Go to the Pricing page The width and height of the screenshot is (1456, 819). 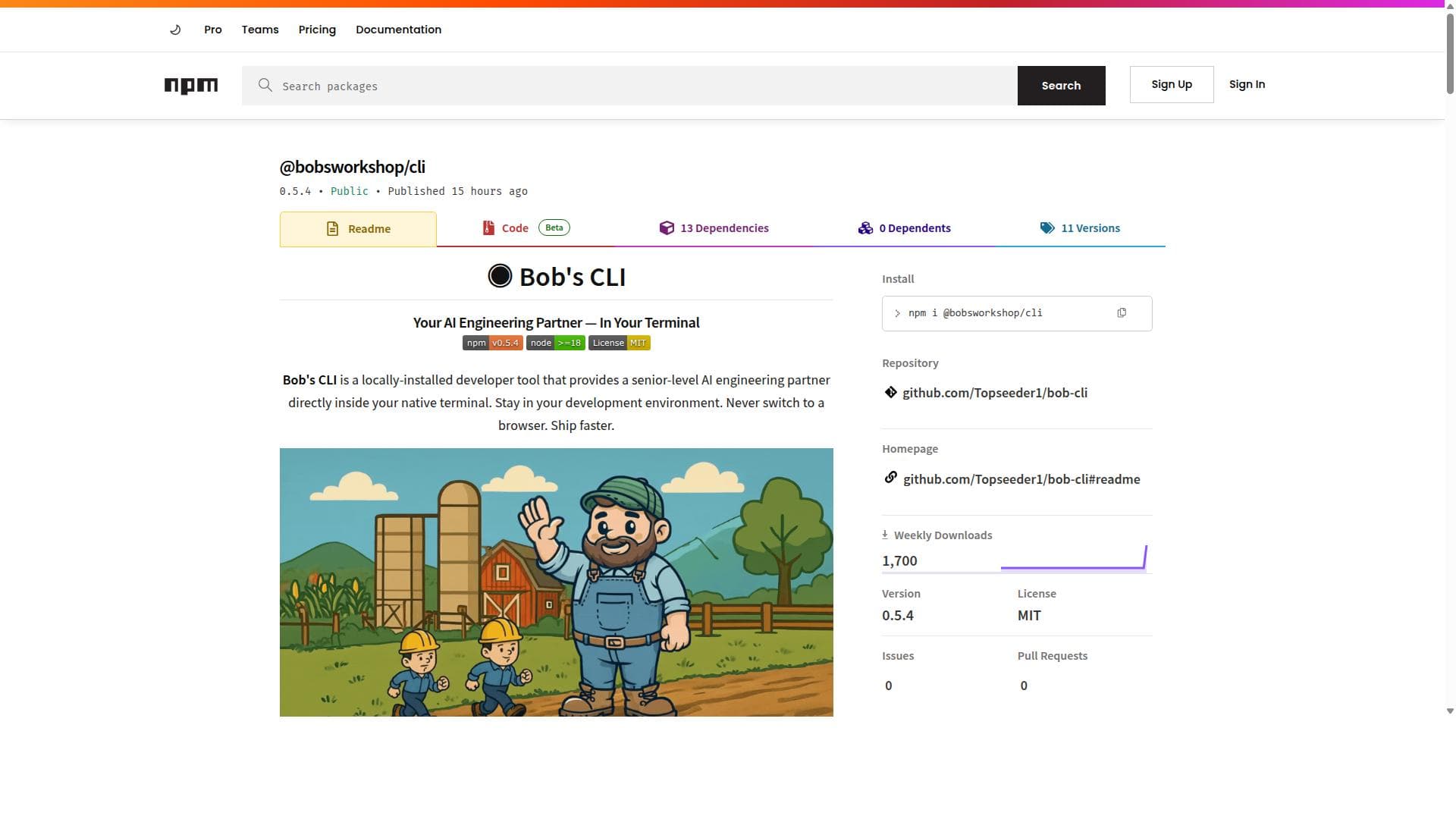click(317, 30)
